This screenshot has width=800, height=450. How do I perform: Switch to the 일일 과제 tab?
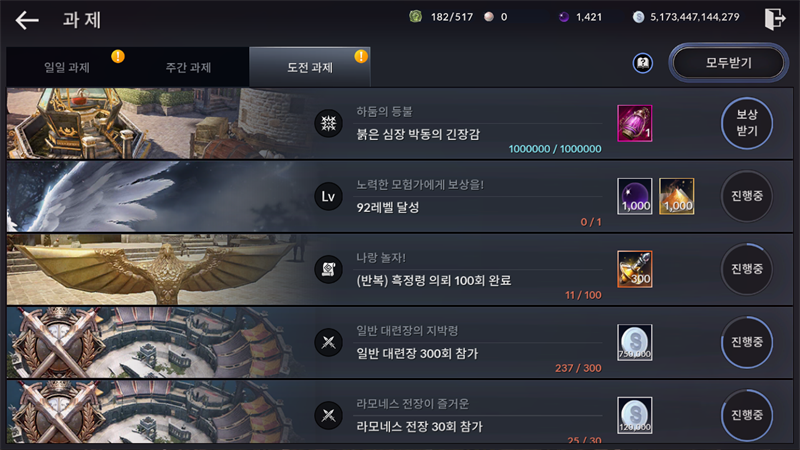[x=67, y=67]
